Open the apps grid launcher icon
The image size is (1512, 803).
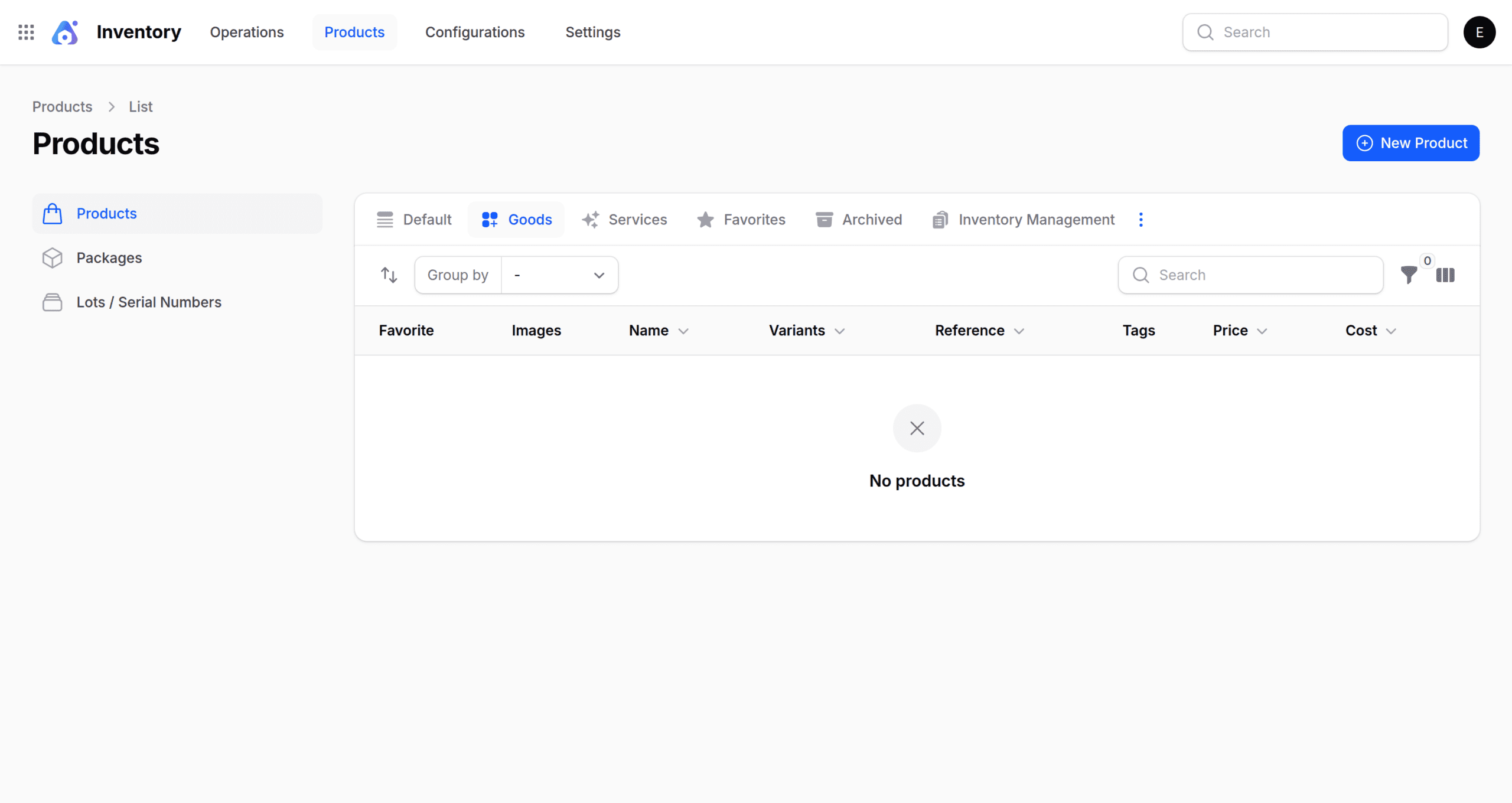(26, 32)
